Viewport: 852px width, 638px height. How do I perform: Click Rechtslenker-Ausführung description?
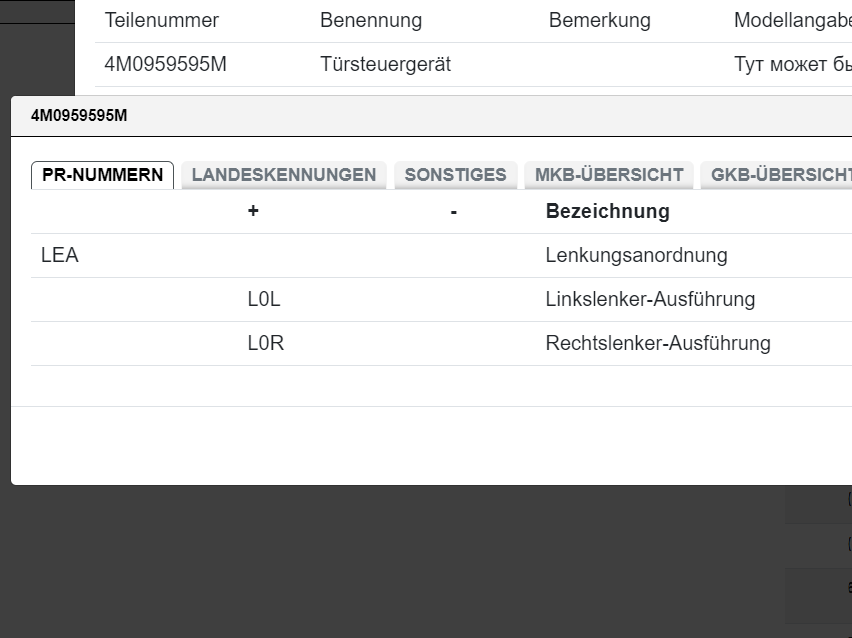658,344
